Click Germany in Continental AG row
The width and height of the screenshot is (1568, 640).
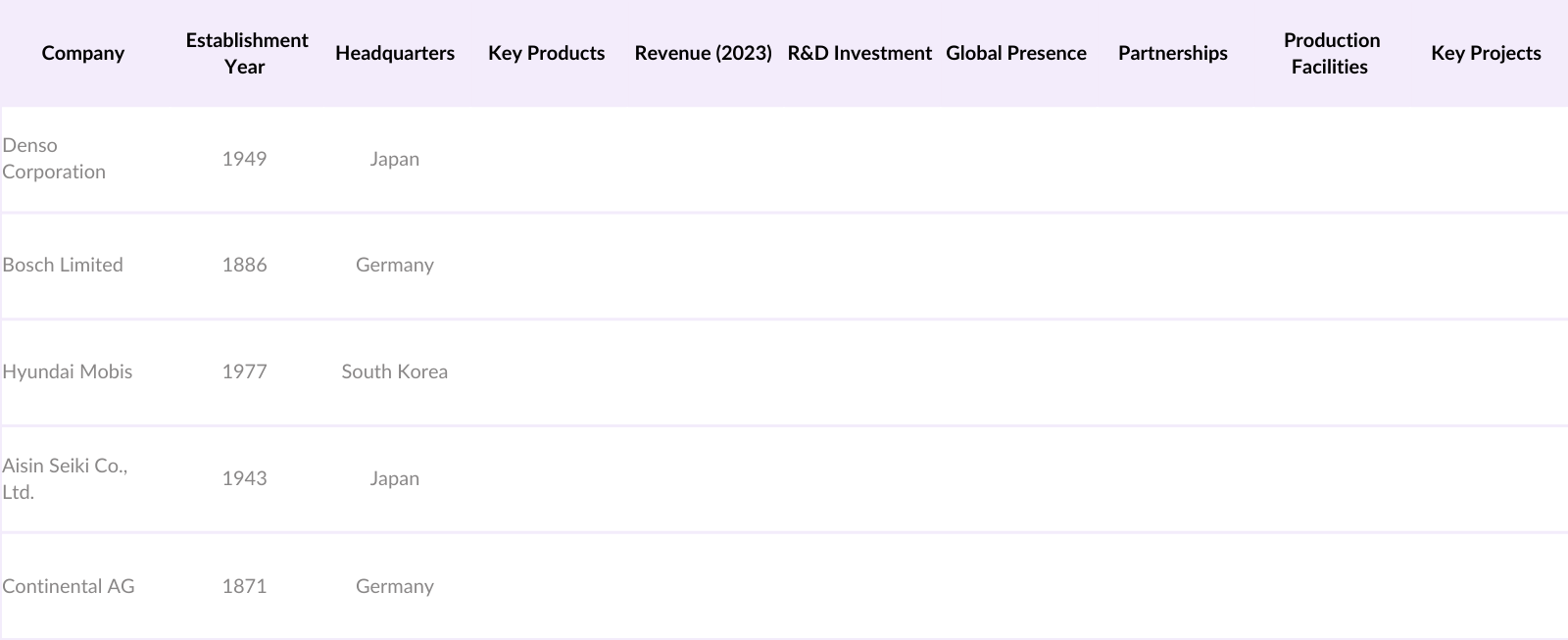click(395, 586)
